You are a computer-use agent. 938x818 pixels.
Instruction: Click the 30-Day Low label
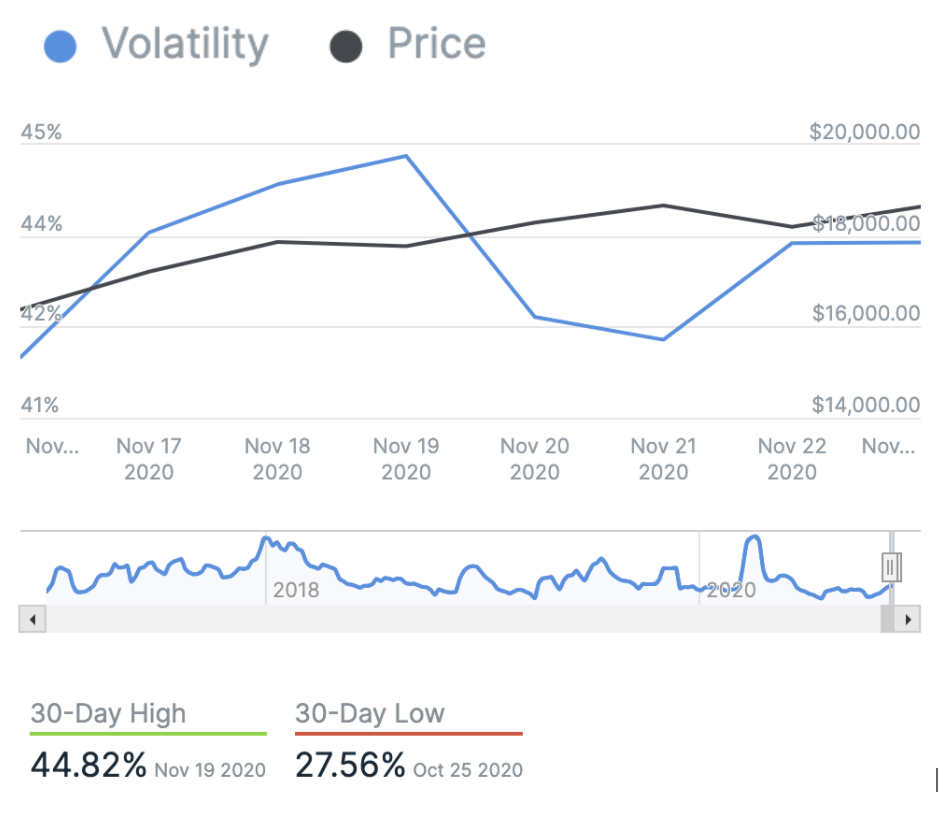click(x=370, y=713)
